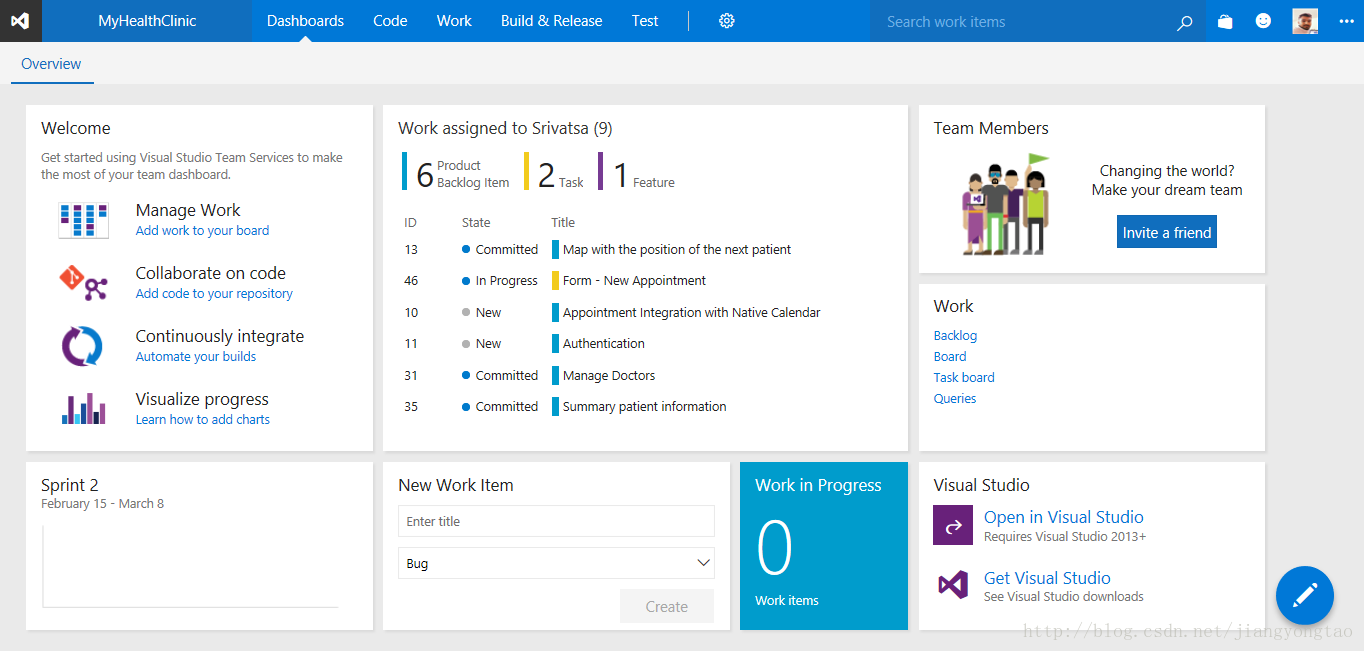Click the Title column header
The image size is (1364, 651).
pos(563,223)
